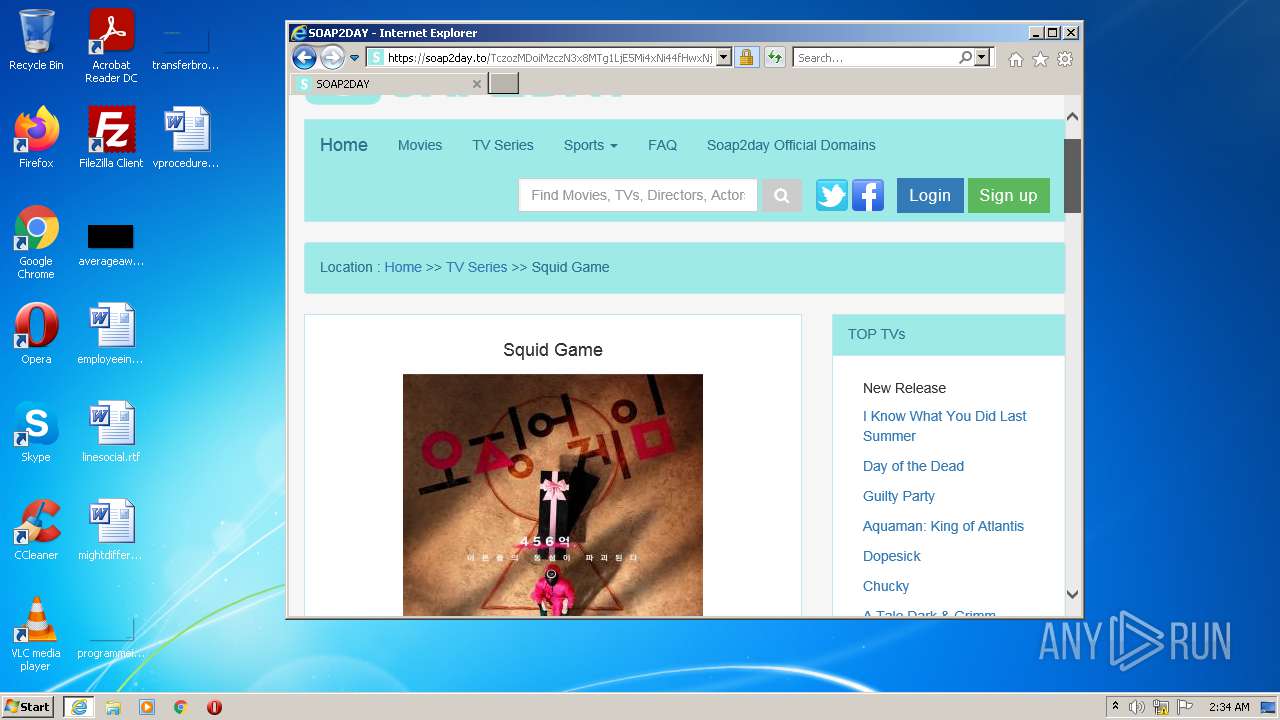This screenshot has width=1280, height=720.
Task: Open CCleaner desktop icon
Action: [x=36, y=530]
